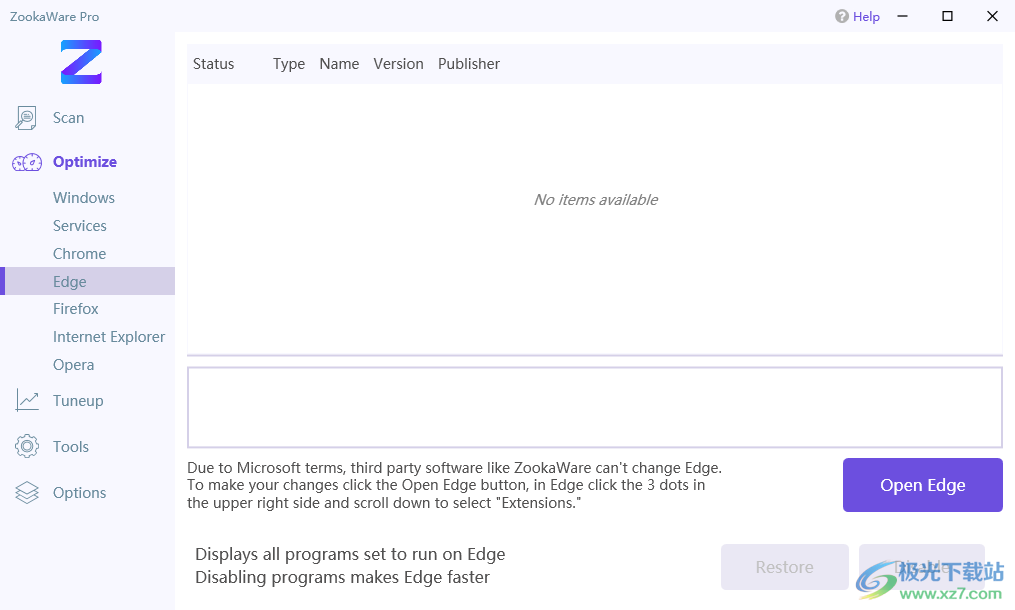
Task: Open the Windows optimize section
Action: [84, 198]
